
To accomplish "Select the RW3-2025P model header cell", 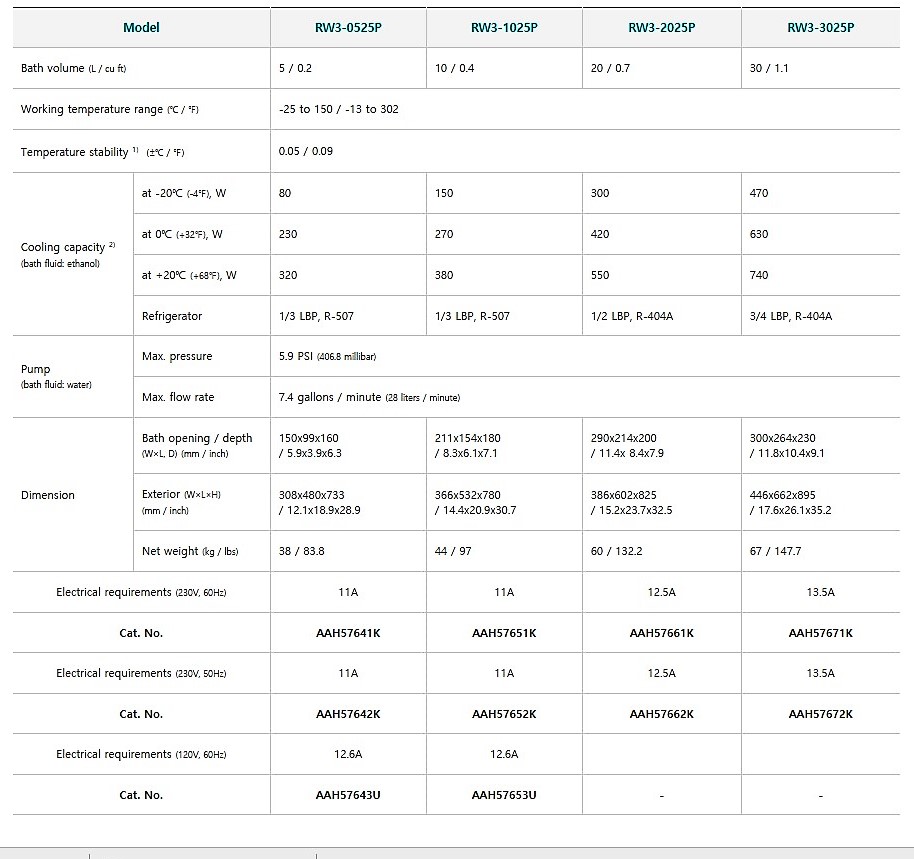I will [661, 28].
